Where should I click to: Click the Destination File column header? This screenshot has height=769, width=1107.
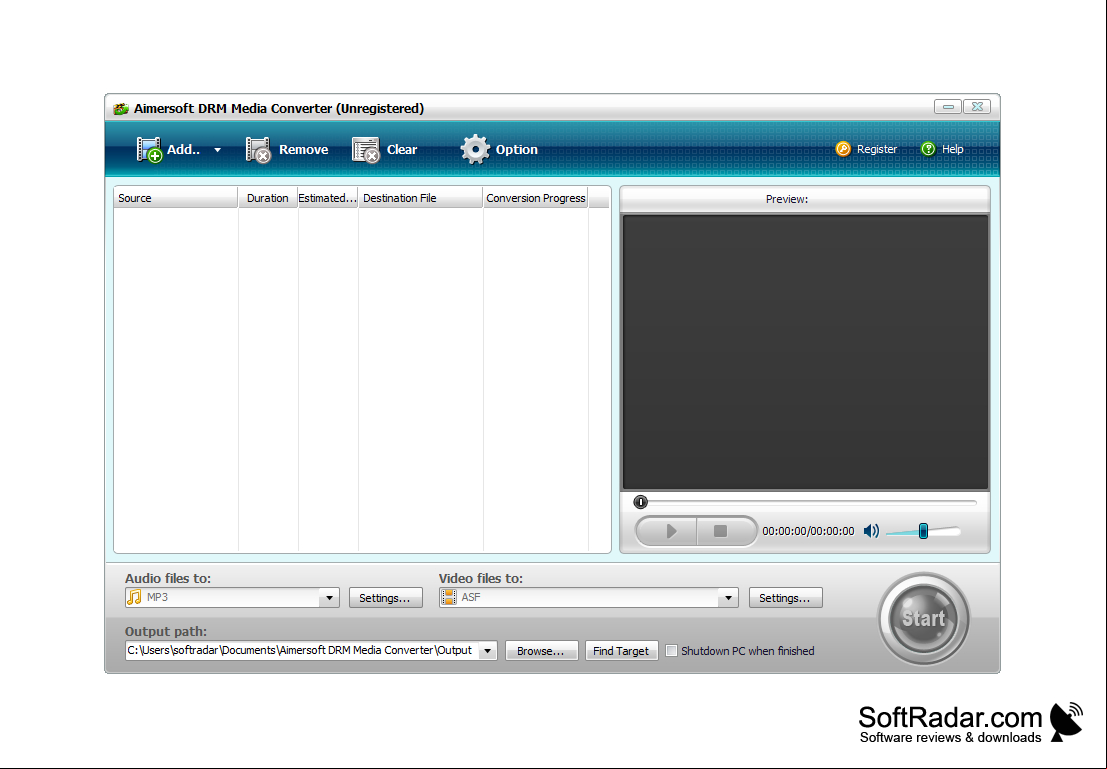click(421, 198)
